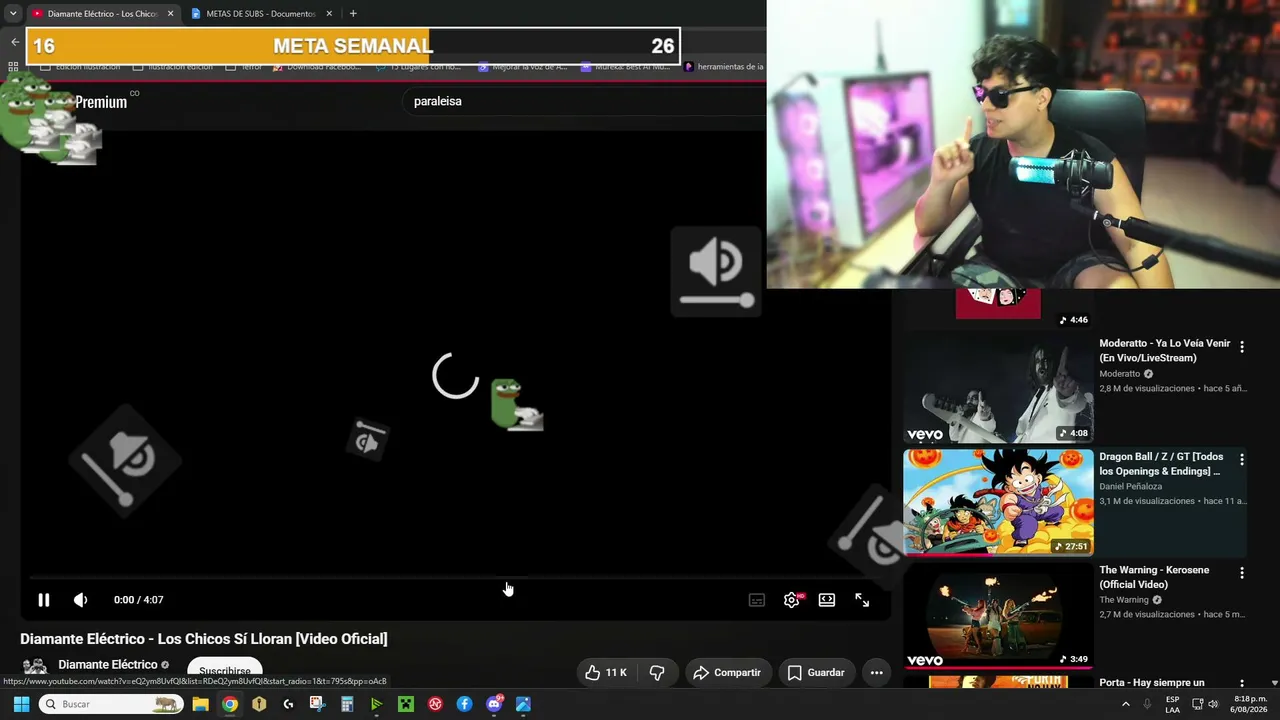Click the Compartir button
The height and width of the screenshot is (720, 1280).
(x=727, y=673)
